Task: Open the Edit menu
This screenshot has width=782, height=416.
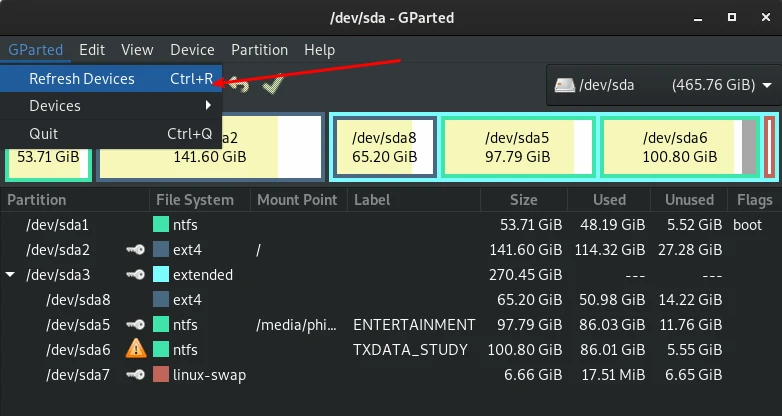Action: tap(92, 50)
